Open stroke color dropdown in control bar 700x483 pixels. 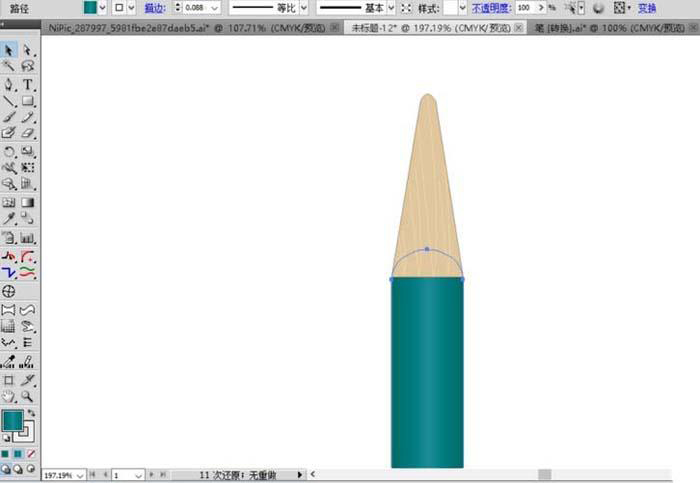click(x=132, y=8)
